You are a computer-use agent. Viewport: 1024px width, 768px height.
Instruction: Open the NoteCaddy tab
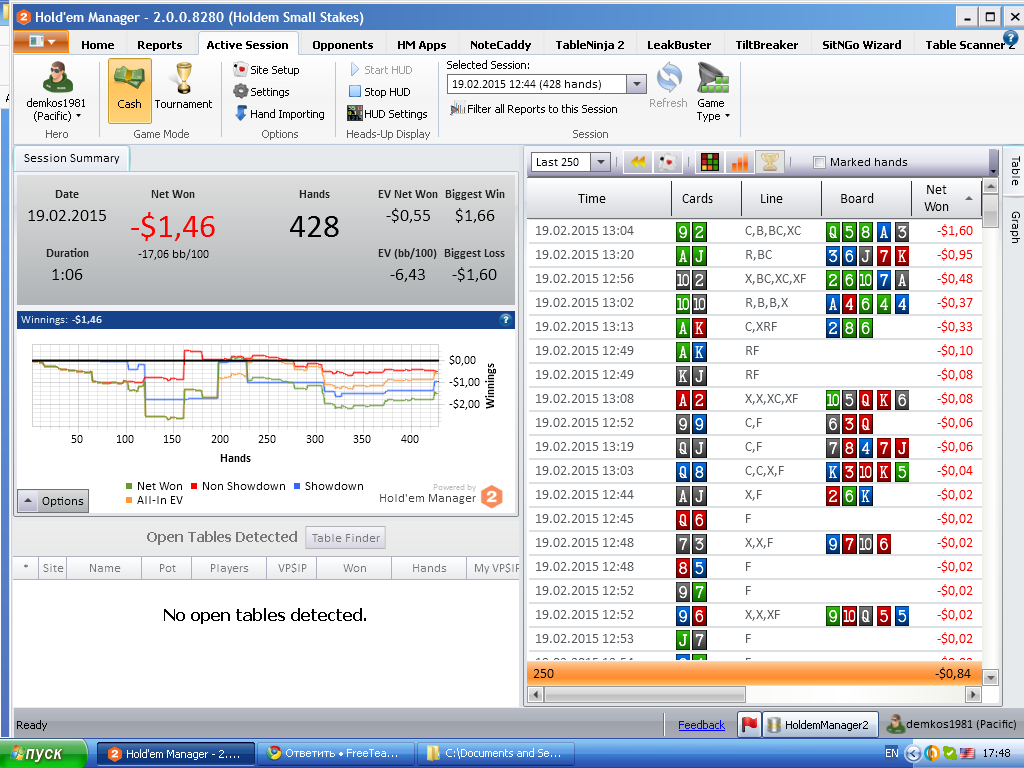(500, 44)
